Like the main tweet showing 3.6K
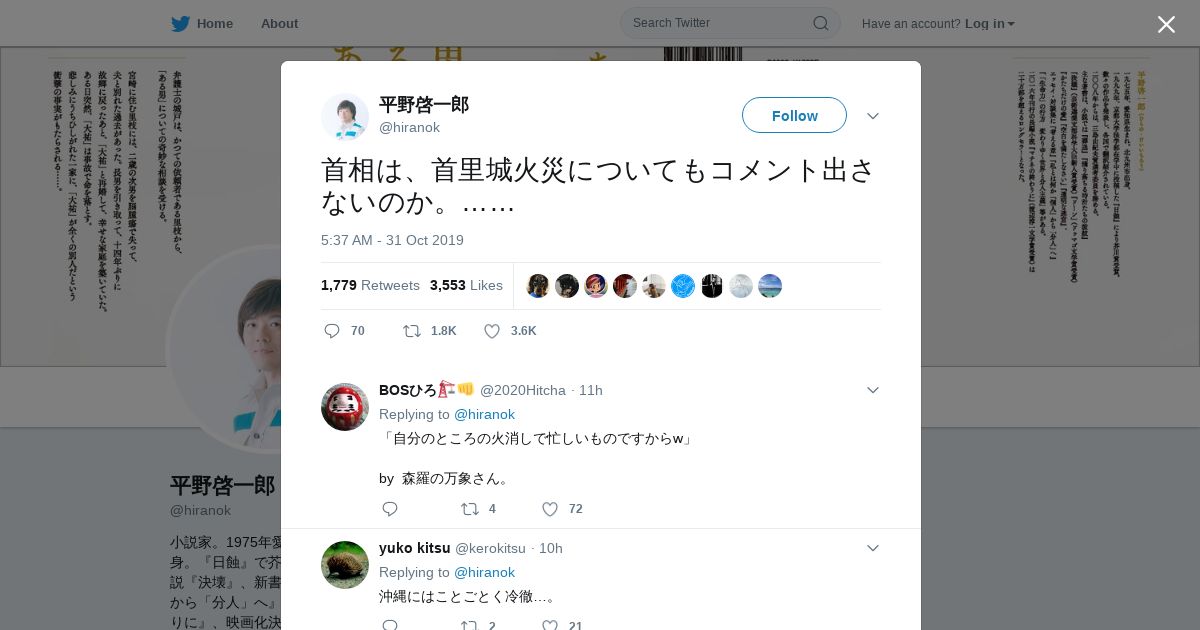This screenshot has width=1200, height=630. 492,331
